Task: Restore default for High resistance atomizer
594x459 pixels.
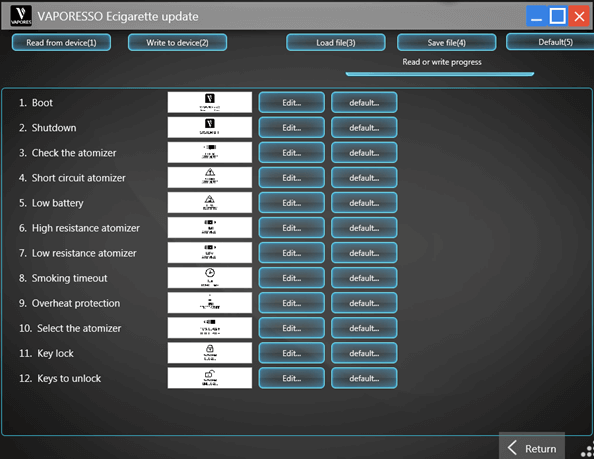Action: [364, 228]
